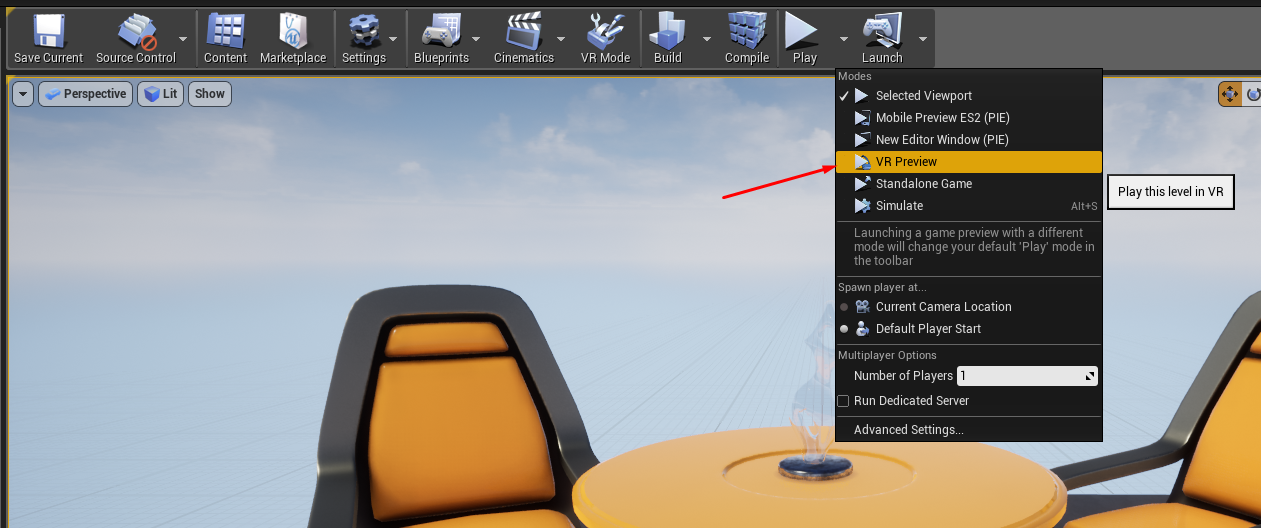Choose Simulate play mode
1261x528 pixels.
(968, 206)
